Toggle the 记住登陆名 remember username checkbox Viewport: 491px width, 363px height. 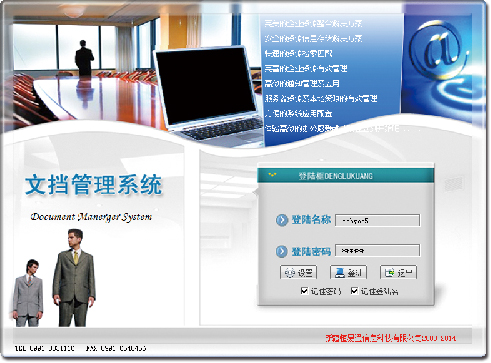coord(354,291)
